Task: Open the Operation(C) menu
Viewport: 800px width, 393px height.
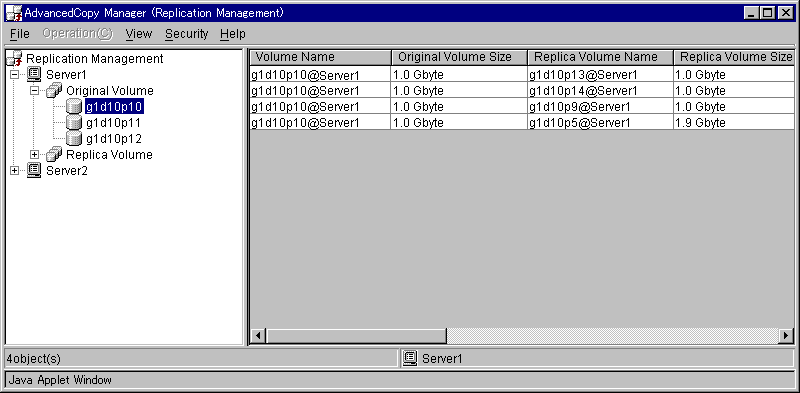Action: point(78,34)
